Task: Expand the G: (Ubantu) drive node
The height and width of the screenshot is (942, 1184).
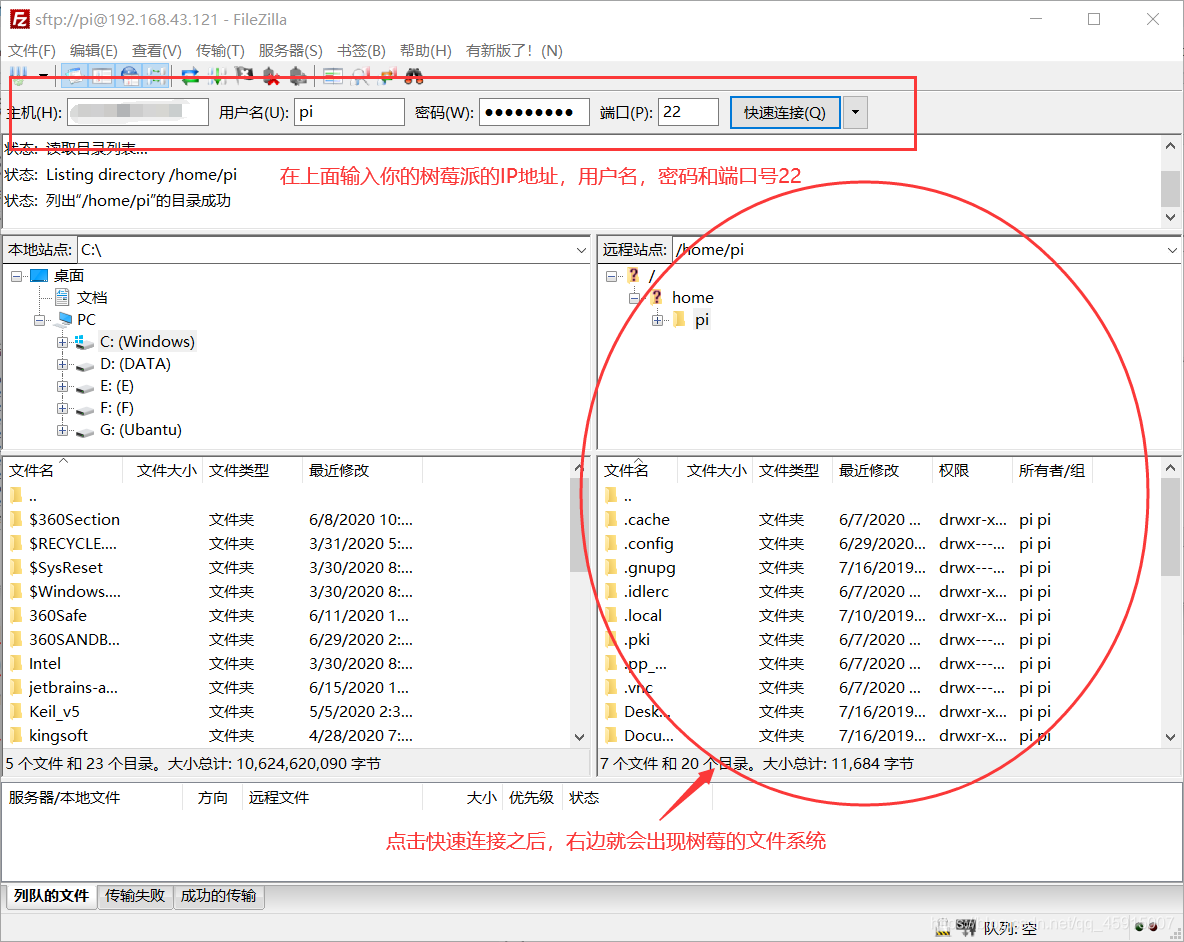Action: [62, 430]
